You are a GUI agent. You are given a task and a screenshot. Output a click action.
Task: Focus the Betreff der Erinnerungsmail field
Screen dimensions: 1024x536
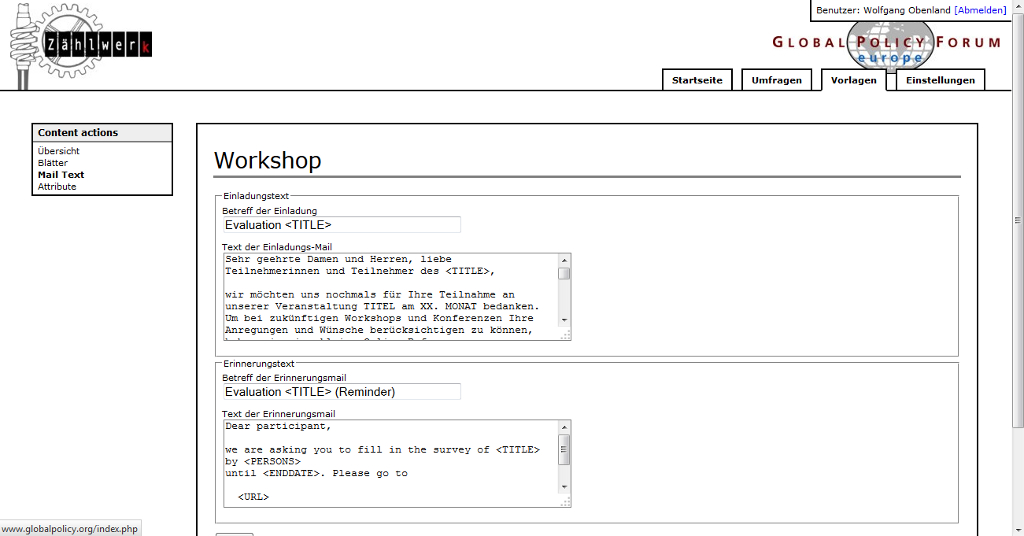pyautogui.click(x=341, y=392)
